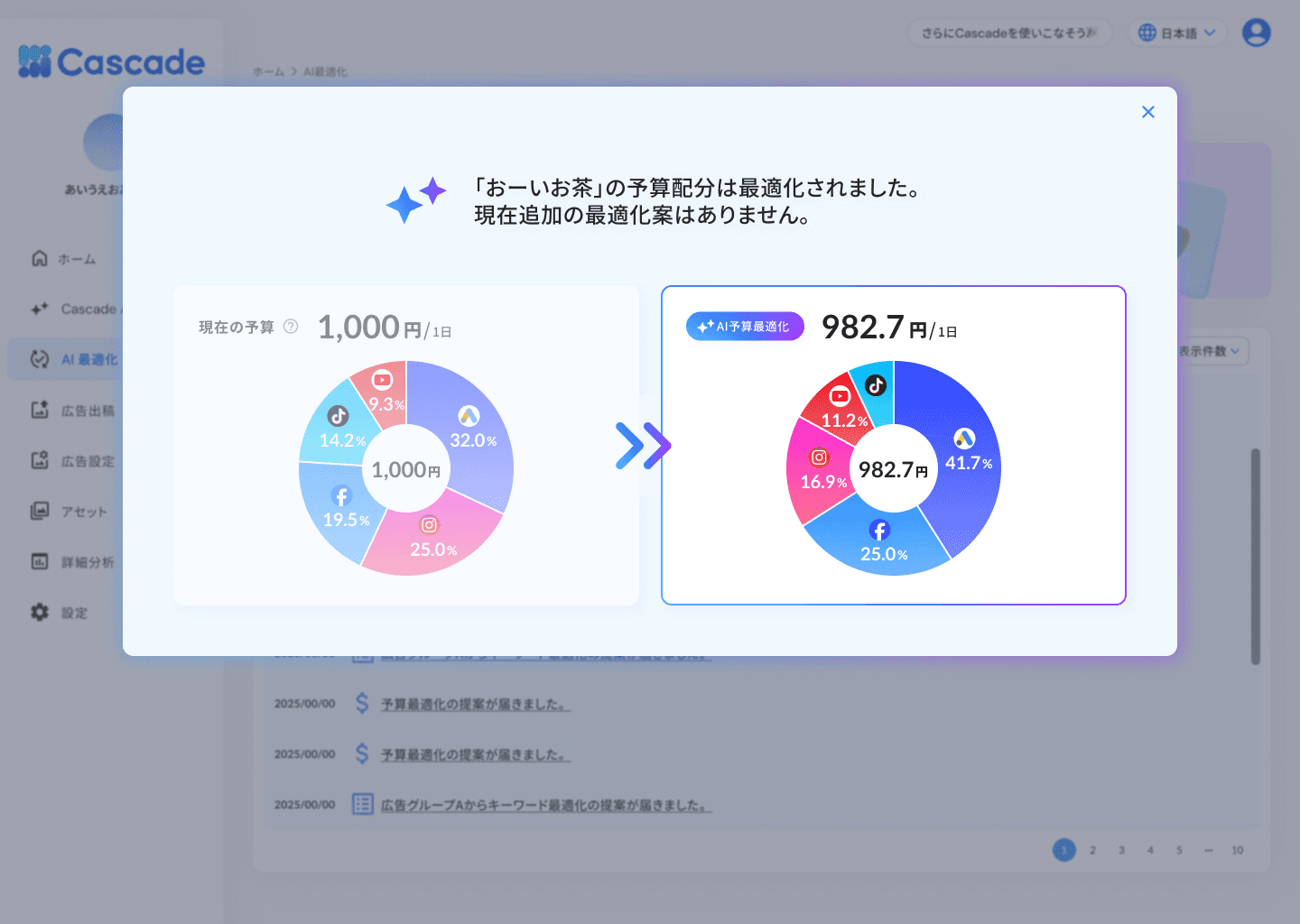
Task: Open the 表示件数 dropdown
Action: (1213, 351)
